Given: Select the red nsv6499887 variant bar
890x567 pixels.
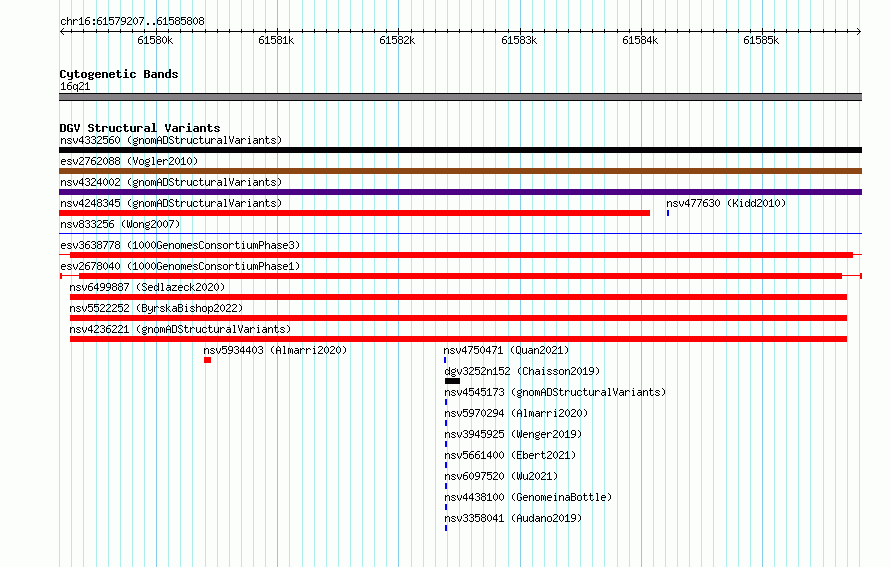Looking at the screenshot, I should click(458, 297).
